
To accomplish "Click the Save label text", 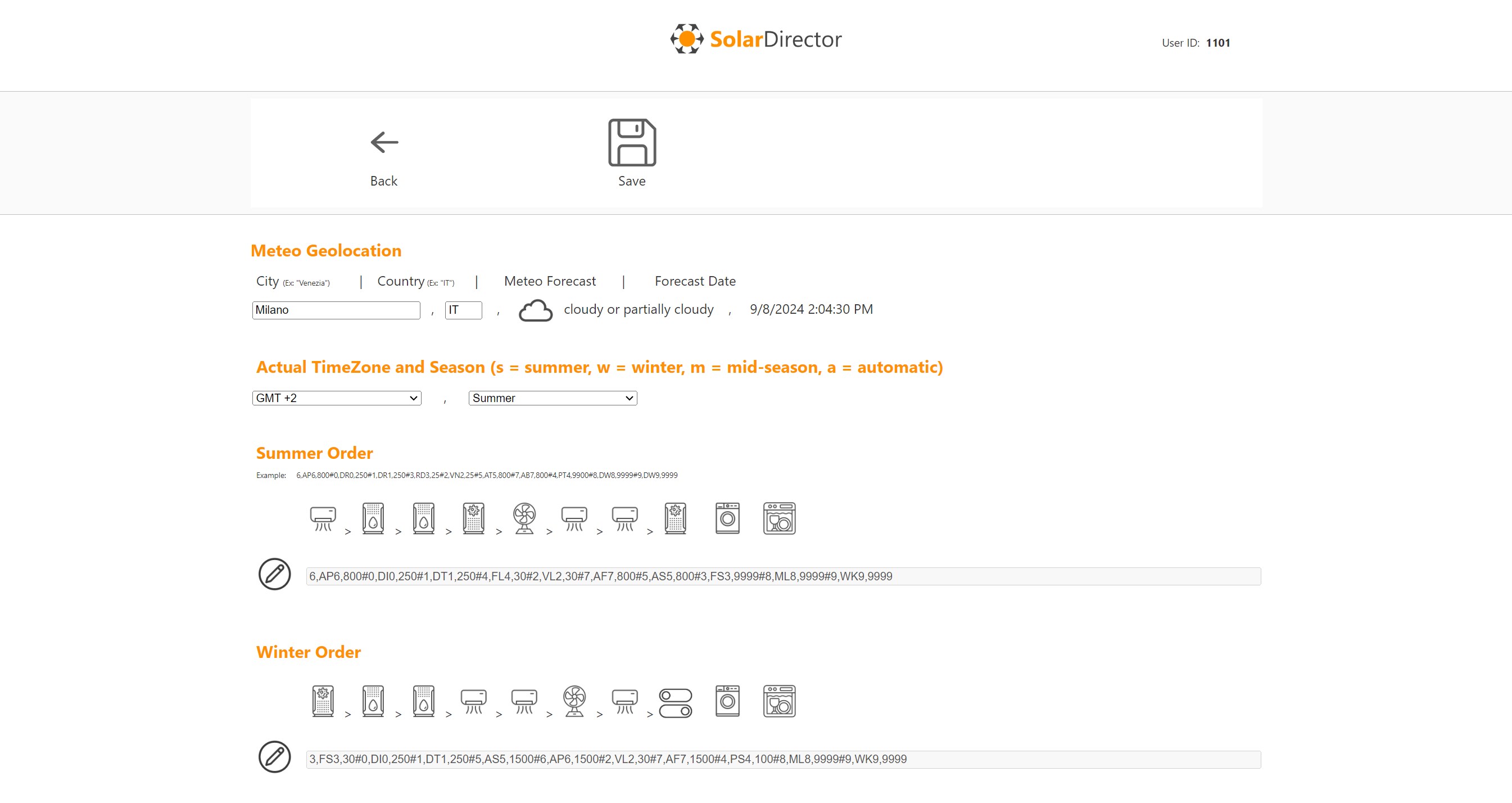I will (632, 181).
